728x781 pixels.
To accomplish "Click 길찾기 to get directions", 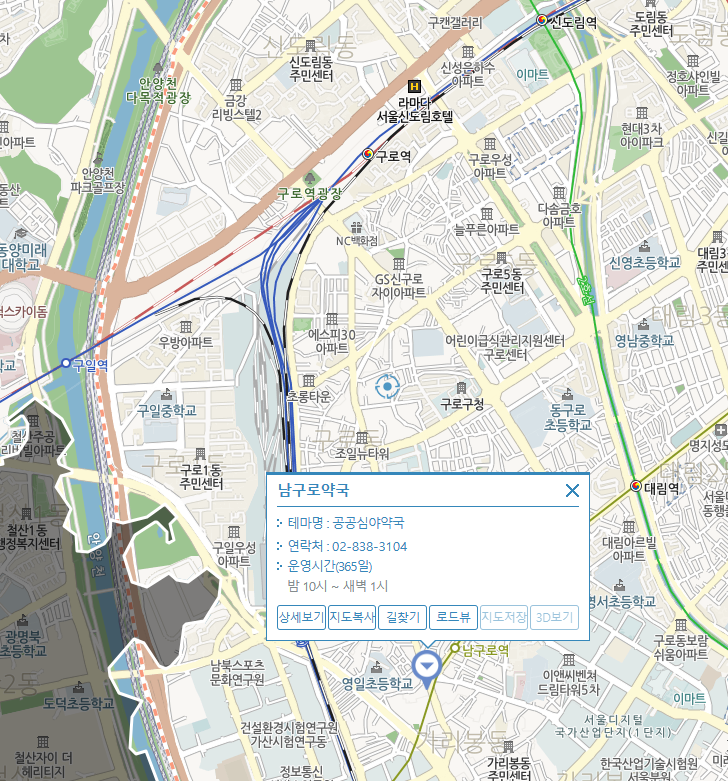I will tap(403, 617).
